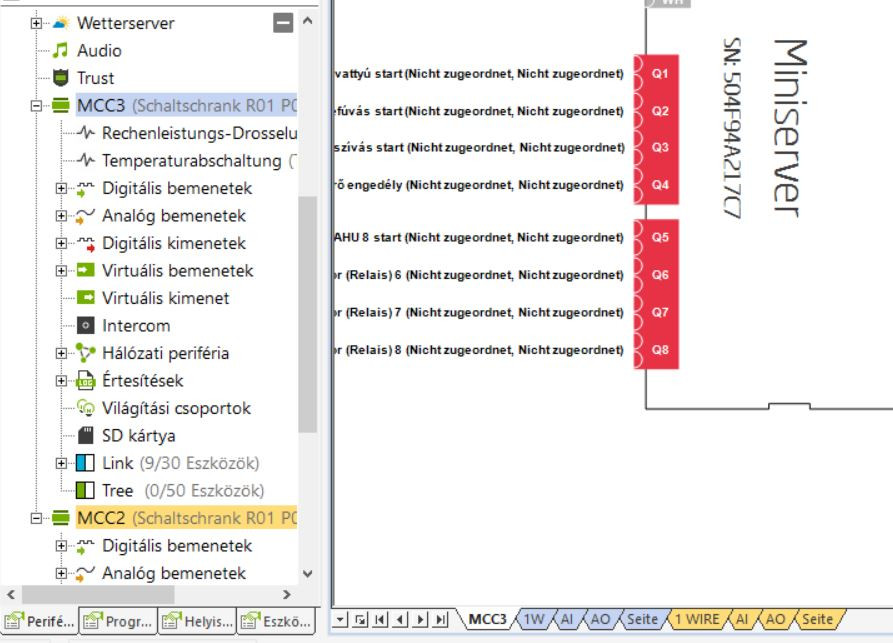Open the yellow Seite sheet tab
The width and height of the screenshot is (893, 643).
817,619
